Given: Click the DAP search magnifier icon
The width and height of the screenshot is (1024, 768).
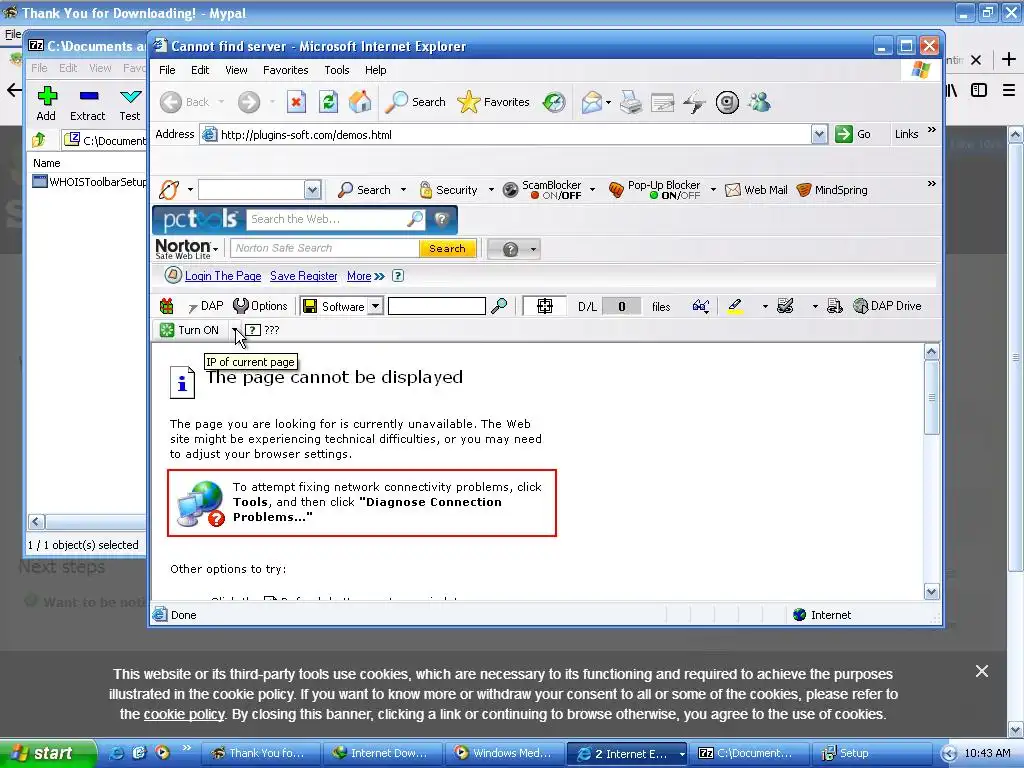Looking at the screenshot, I should 500,306.
